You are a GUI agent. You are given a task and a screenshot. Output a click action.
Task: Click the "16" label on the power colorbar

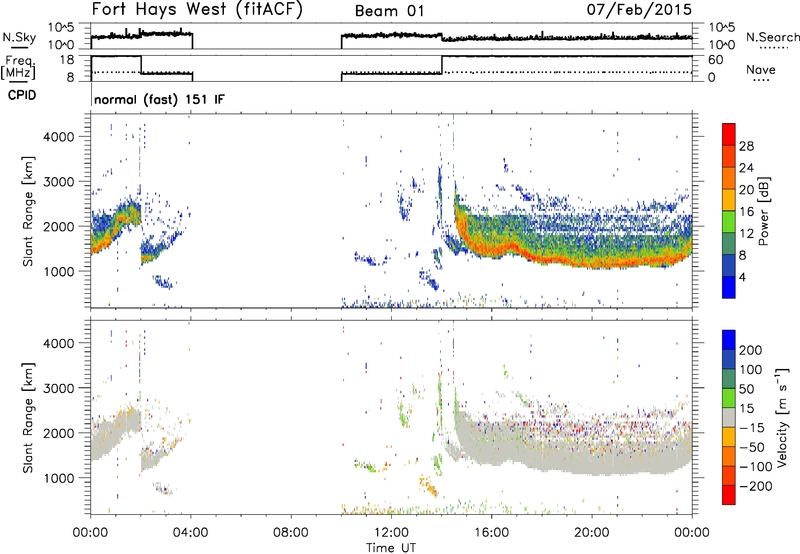click(x=746, y=212)
